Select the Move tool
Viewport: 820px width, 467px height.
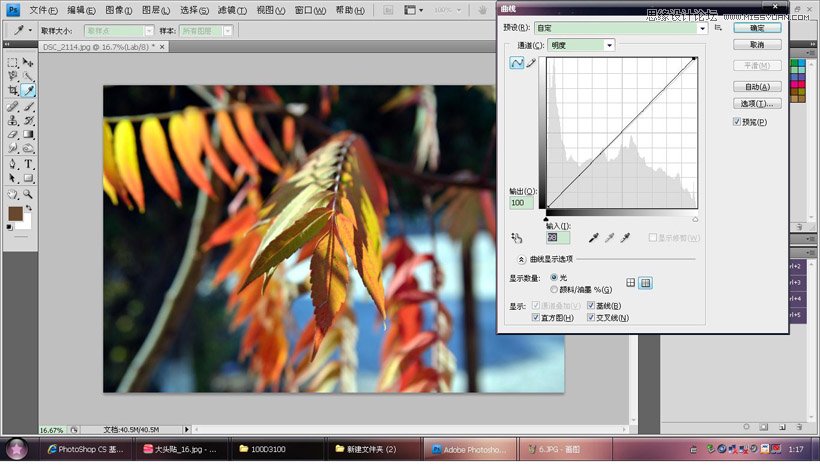click(x=28, y=63)
